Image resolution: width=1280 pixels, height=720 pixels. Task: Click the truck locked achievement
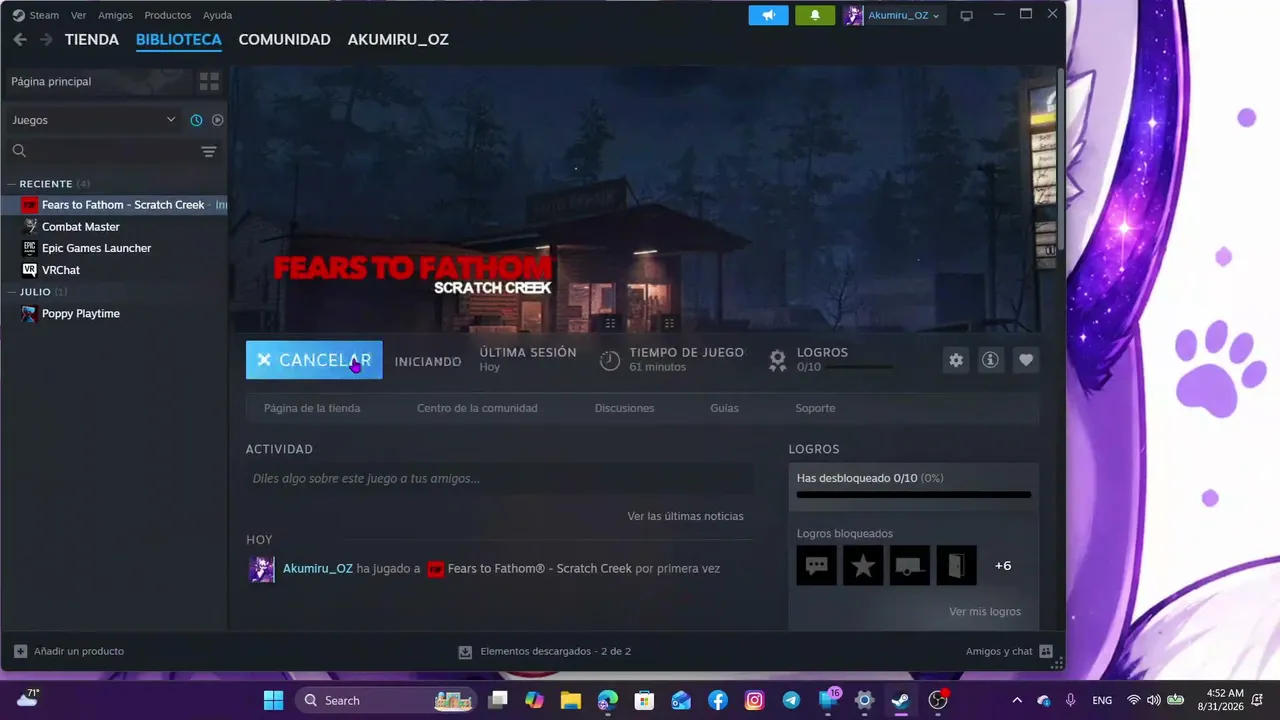(x=910, y=566)
